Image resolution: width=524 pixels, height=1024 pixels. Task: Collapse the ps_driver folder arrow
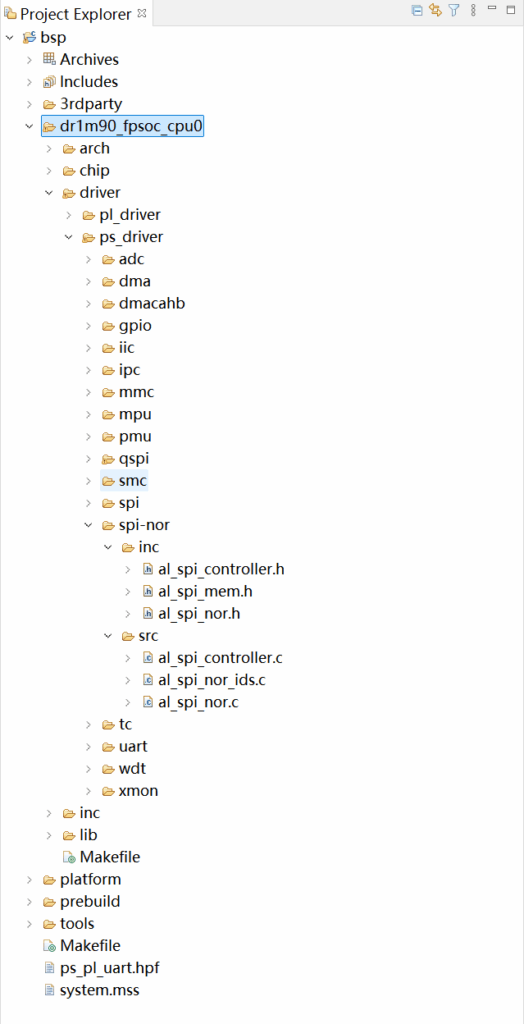tap(69, 237)
